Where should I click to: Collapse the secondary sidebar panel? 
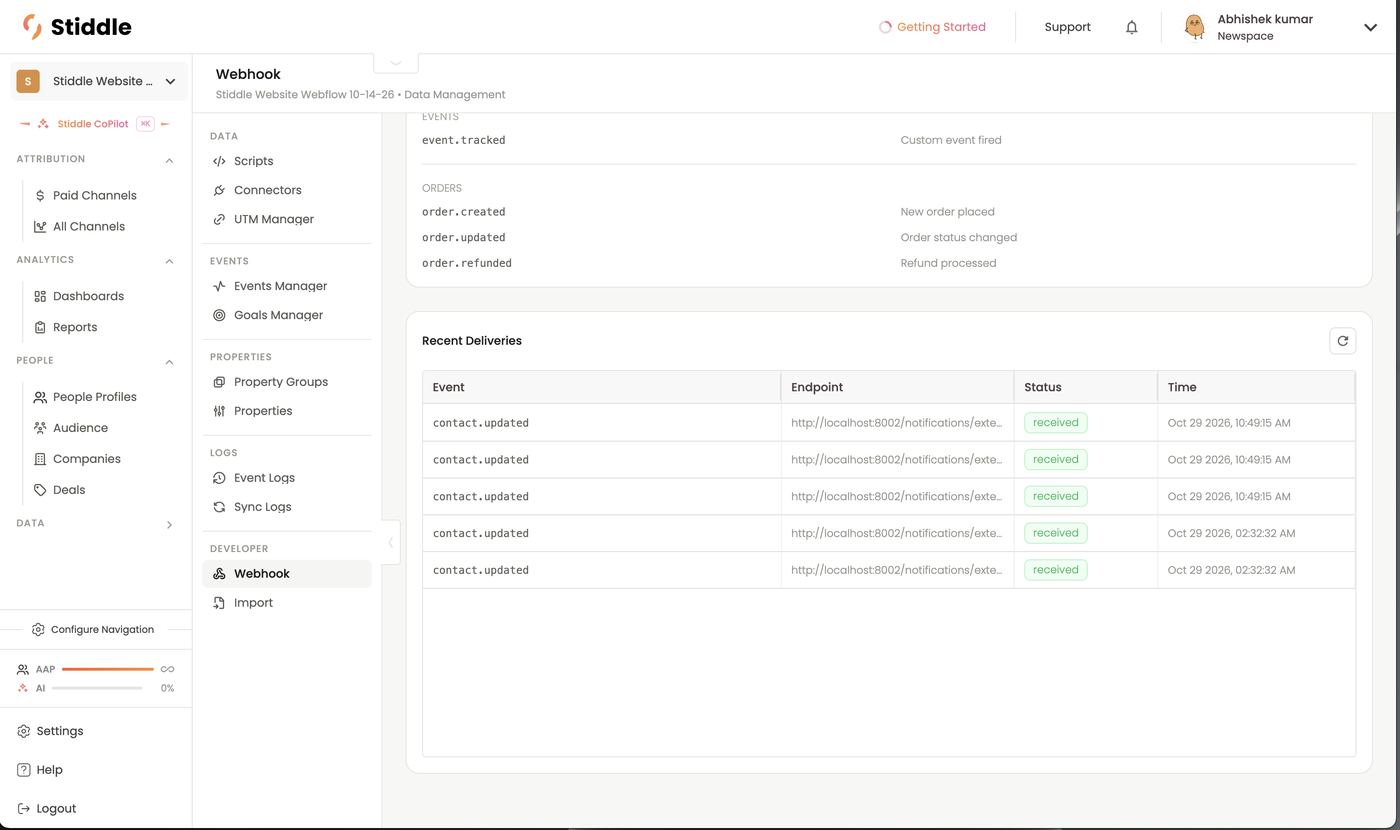click(x=390, y=543)
